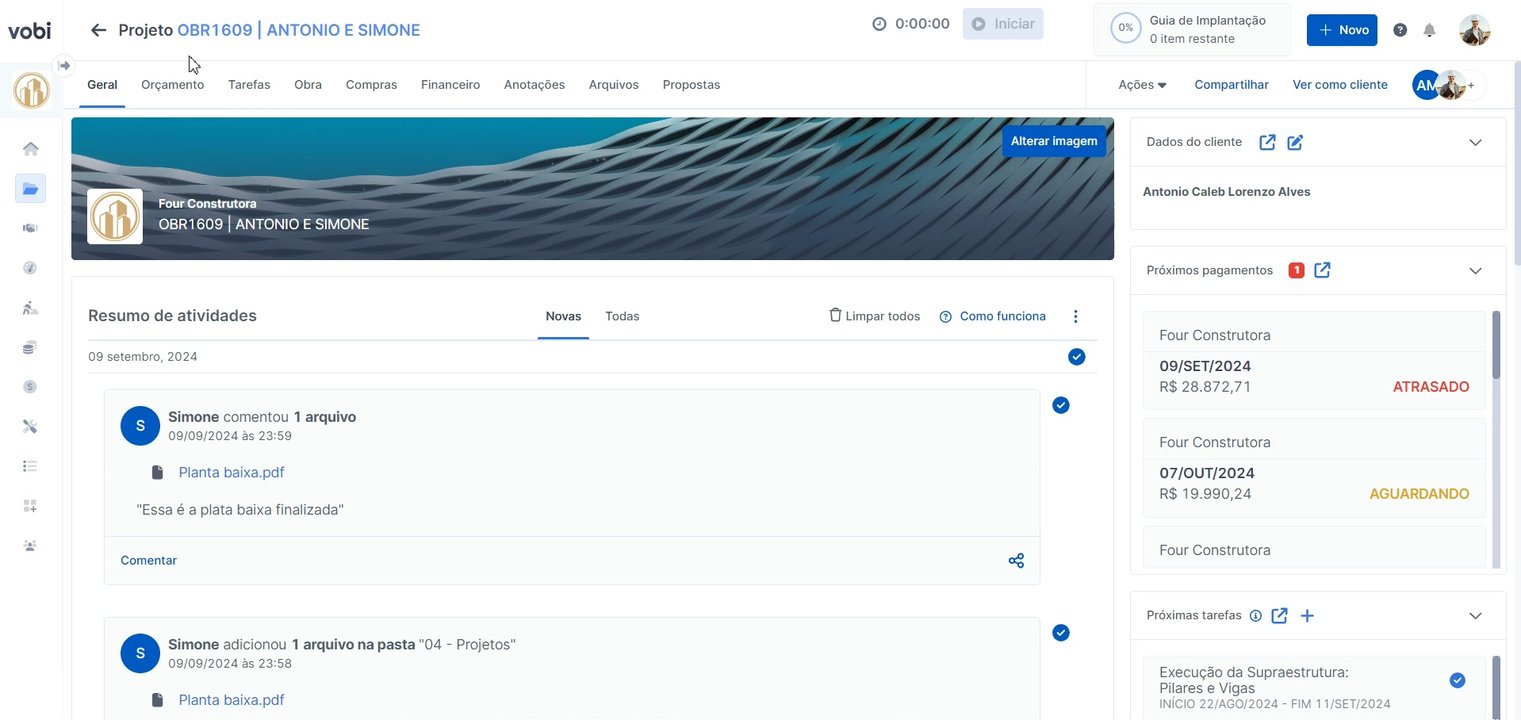
Task: Open Próximos pagamentos in new window
Action: [1322, 270]
